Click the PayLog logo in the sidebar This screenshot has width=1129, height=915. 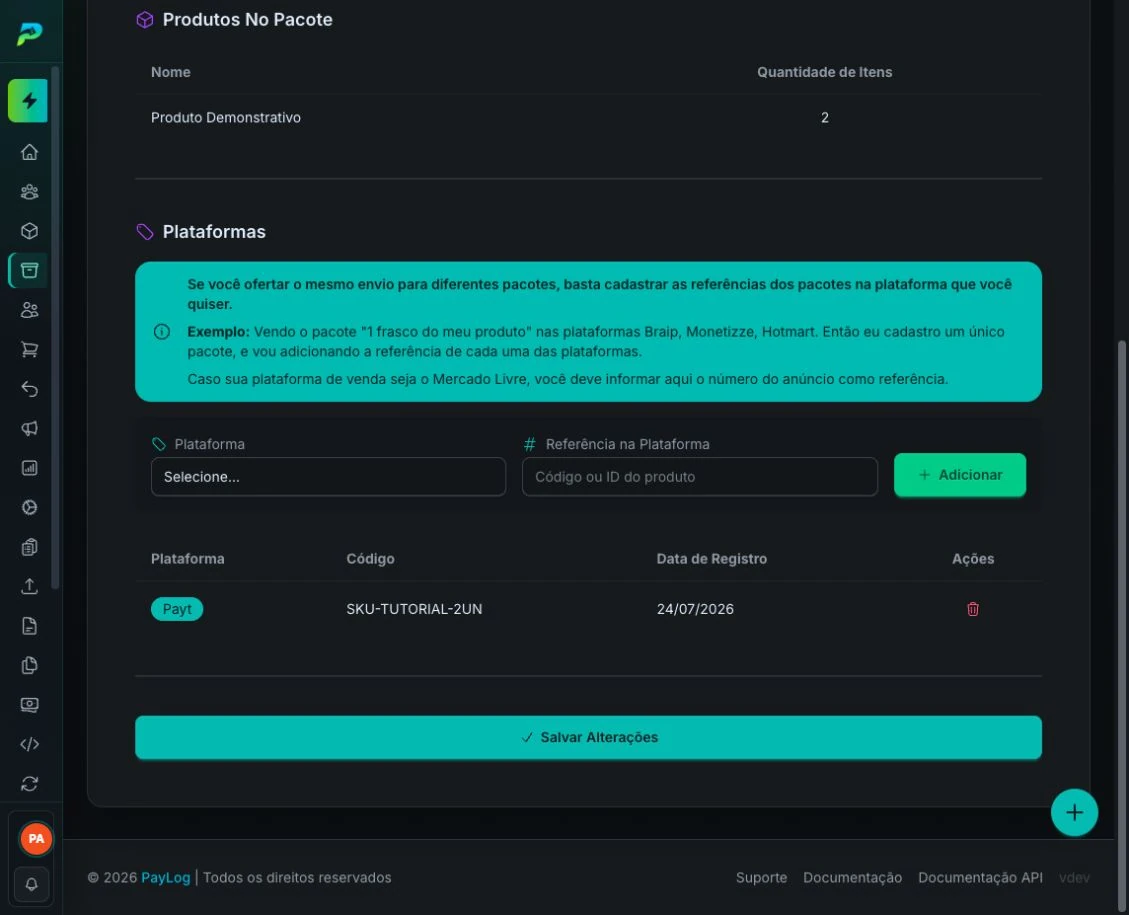(x=30, y=33)
